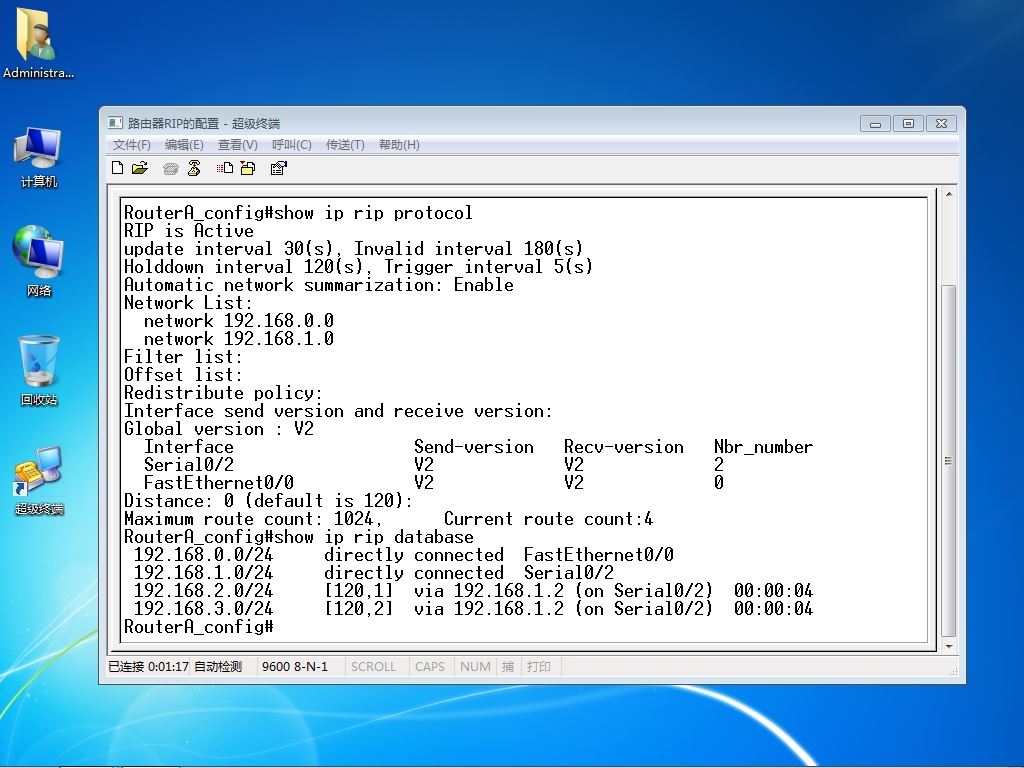Click the Nbr_number column header
Screen dimensions: 1024x768
point(763,447)
